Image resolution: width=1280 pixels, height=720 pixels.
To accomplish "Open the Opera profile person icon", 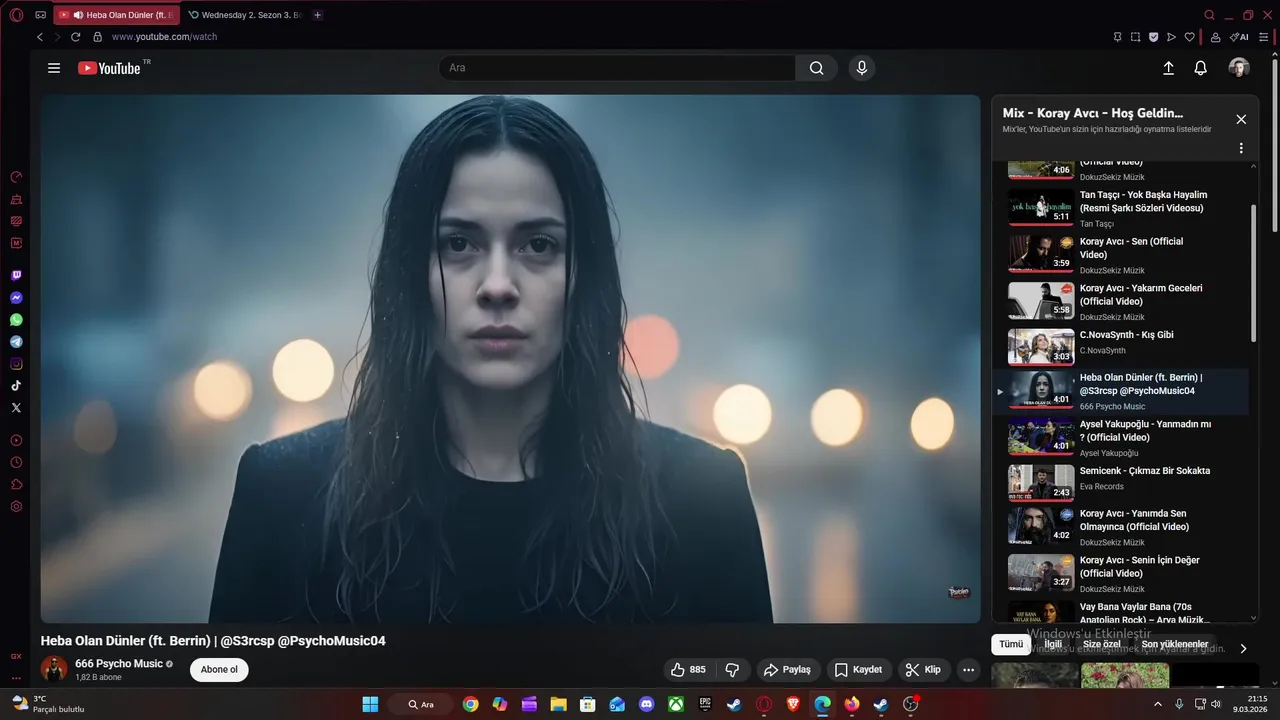I will click(1215, 37).
